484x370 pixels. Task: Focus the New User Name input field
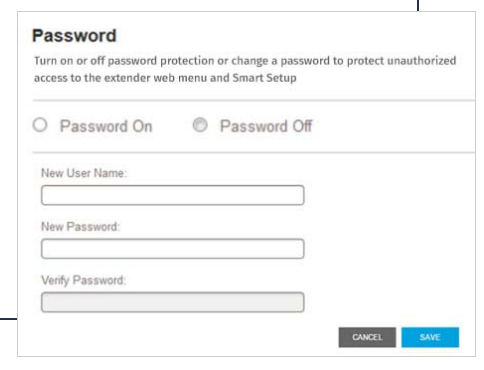(173, 195)
